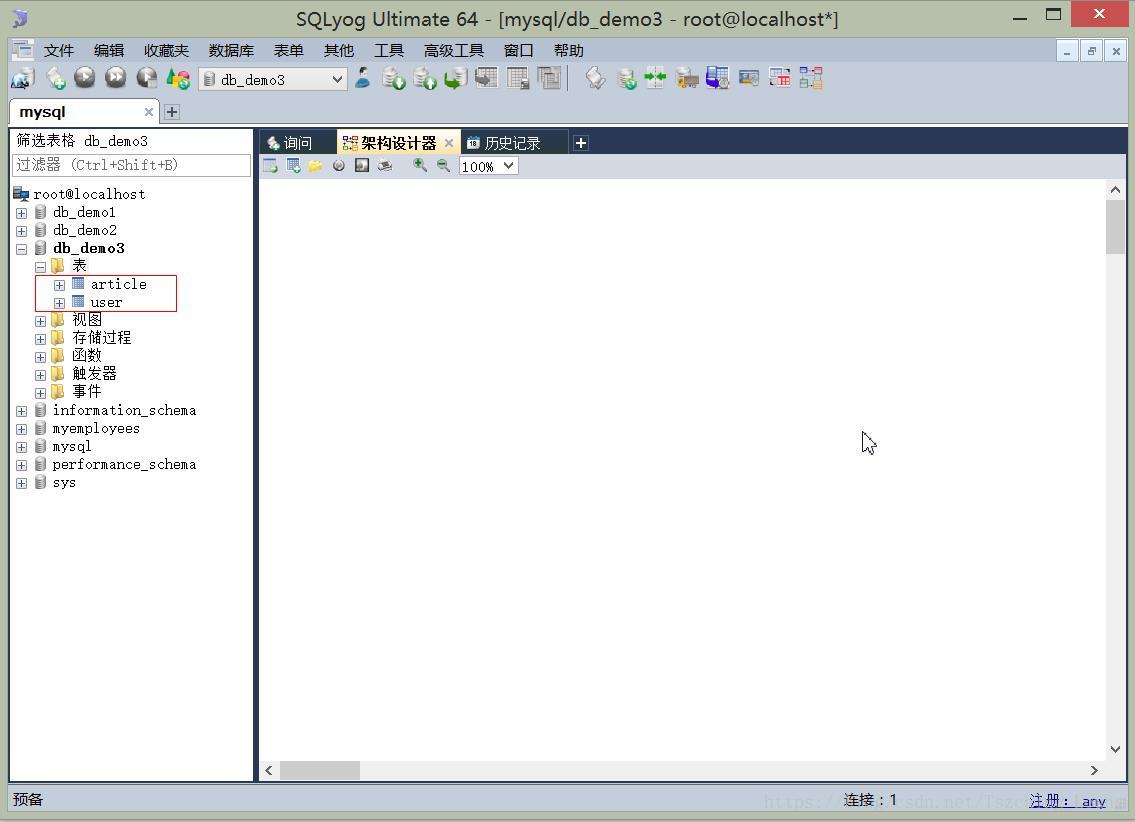Screen dimensions: 1135x822
Task: Open the scheduled backup icon with clock
Action: [717, 78]
